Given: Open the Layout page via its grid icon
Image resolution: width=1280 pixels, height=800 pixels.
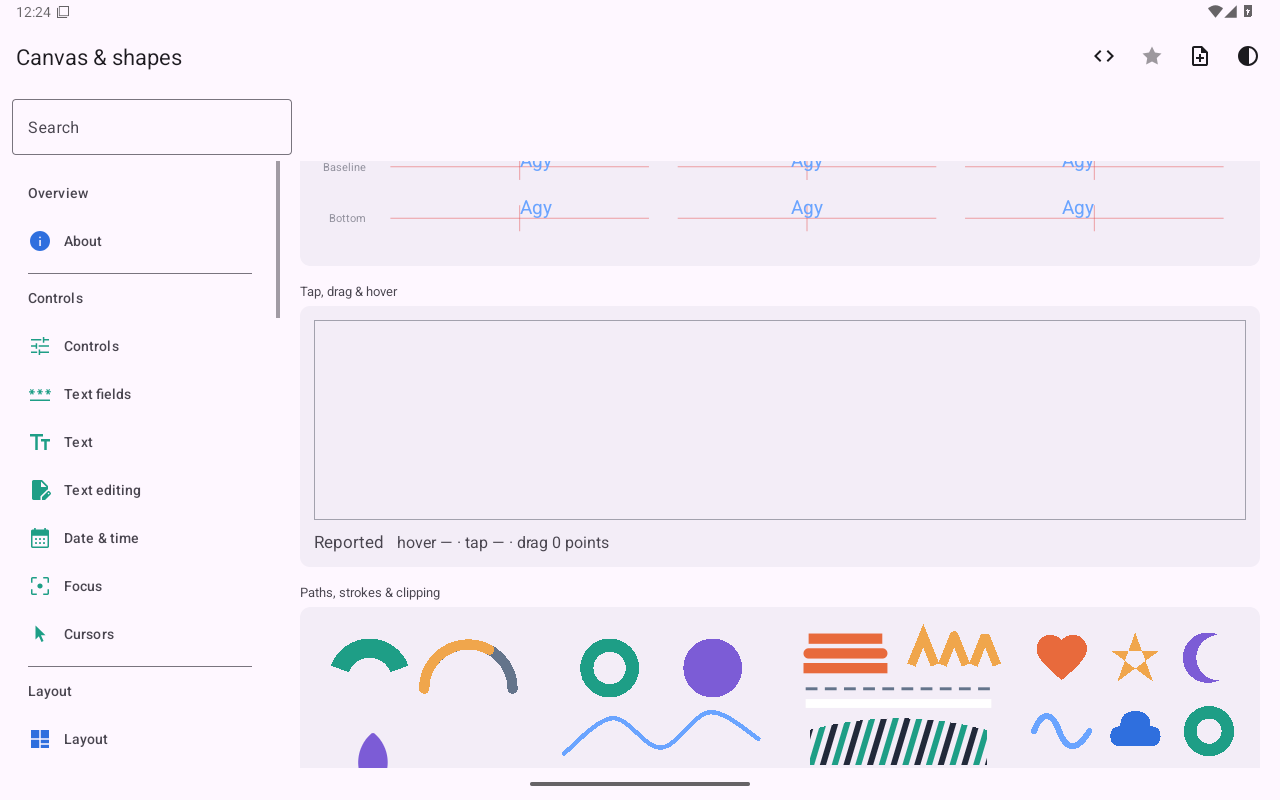Looking at the screenshot, I should pos(40,739).
